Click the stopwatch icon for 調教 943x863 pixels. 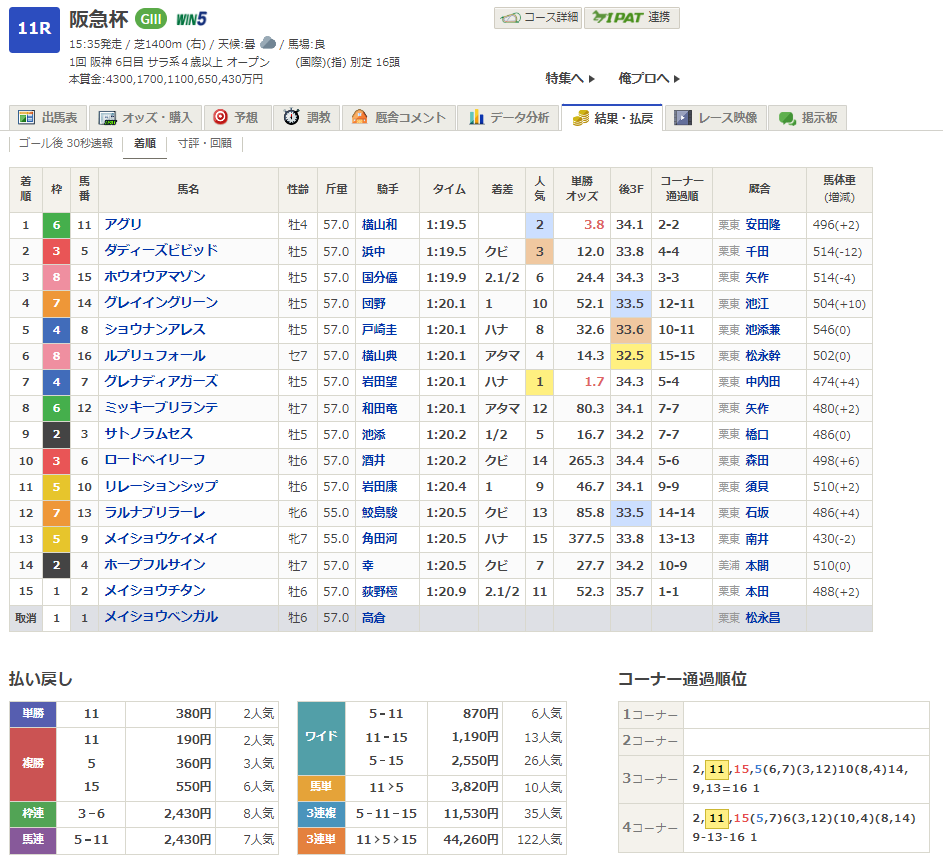[291, 118]
